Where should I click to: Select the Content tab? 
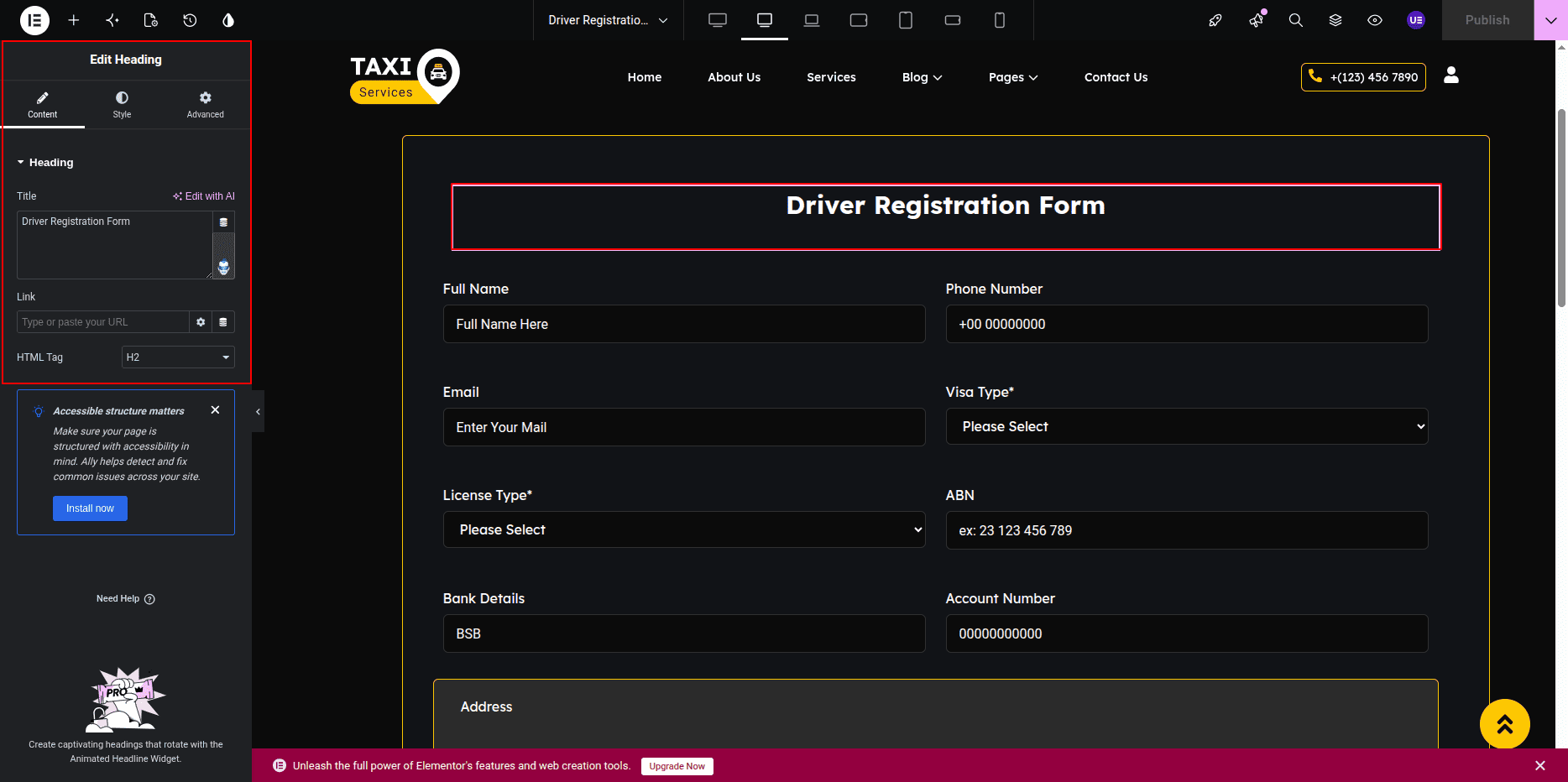tap(43, 105)
